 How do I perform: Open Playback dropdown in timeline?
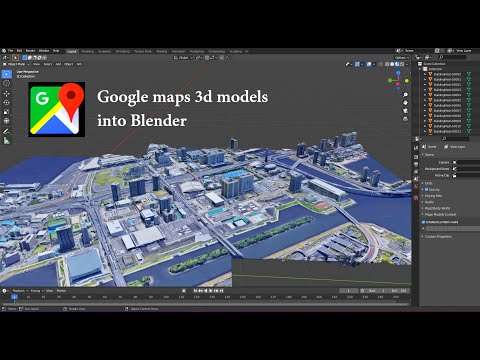click(x=20, y=291)
